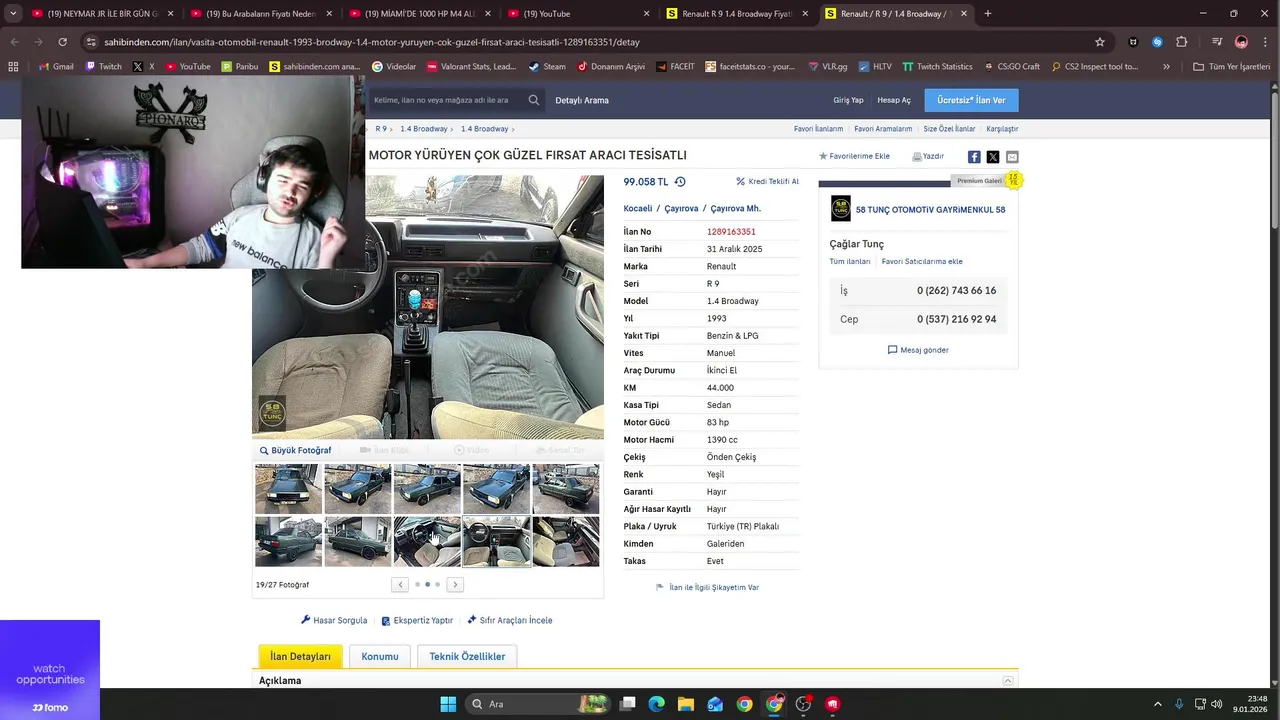Click Hesap Aç link
1280x720 pixels.
coord(894,100)
